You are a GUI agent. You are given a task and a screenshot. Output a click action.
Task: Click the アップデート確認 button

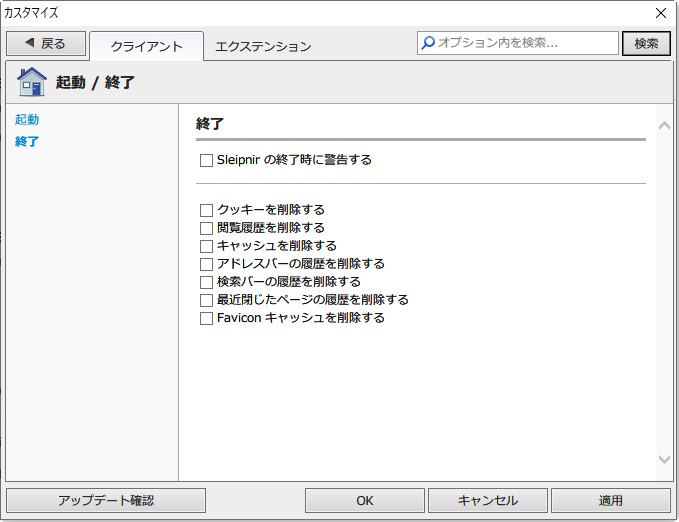[106, 500]
